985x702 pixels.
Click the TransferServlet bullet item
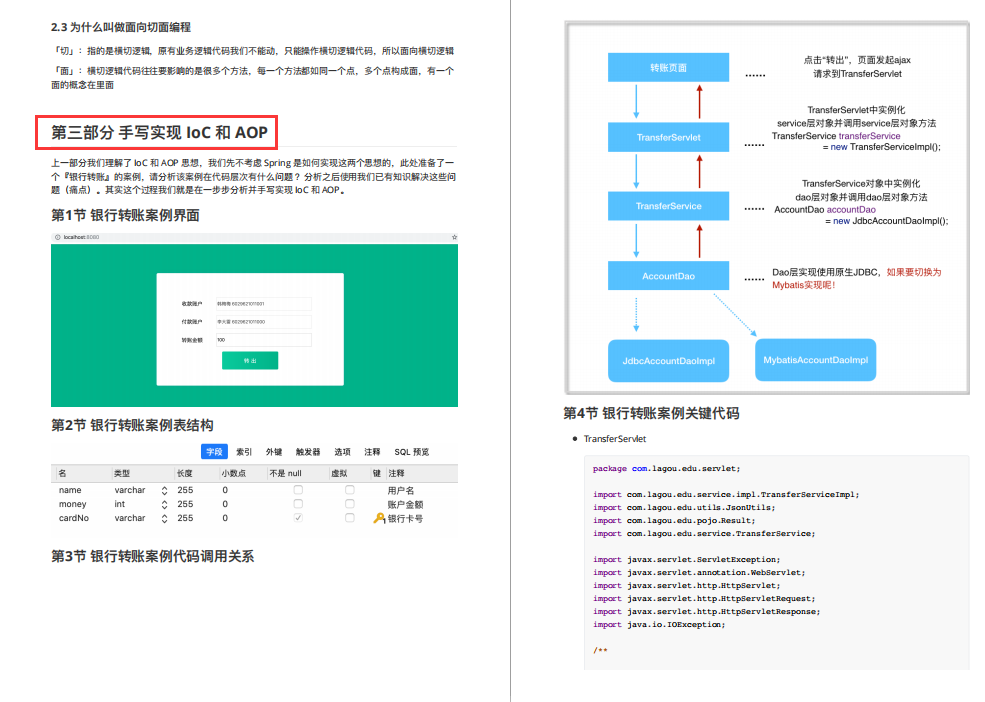click(614, 439)
